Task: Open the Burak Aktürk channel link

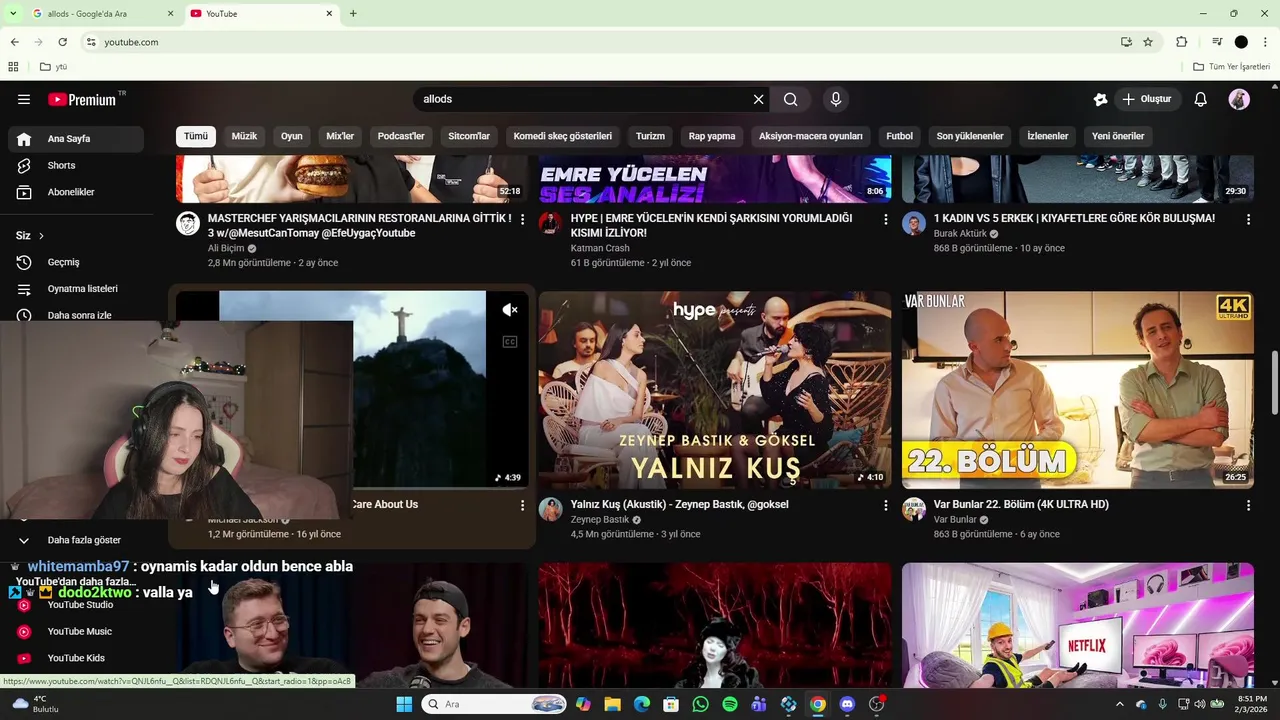Action: [x=960, y=233]
